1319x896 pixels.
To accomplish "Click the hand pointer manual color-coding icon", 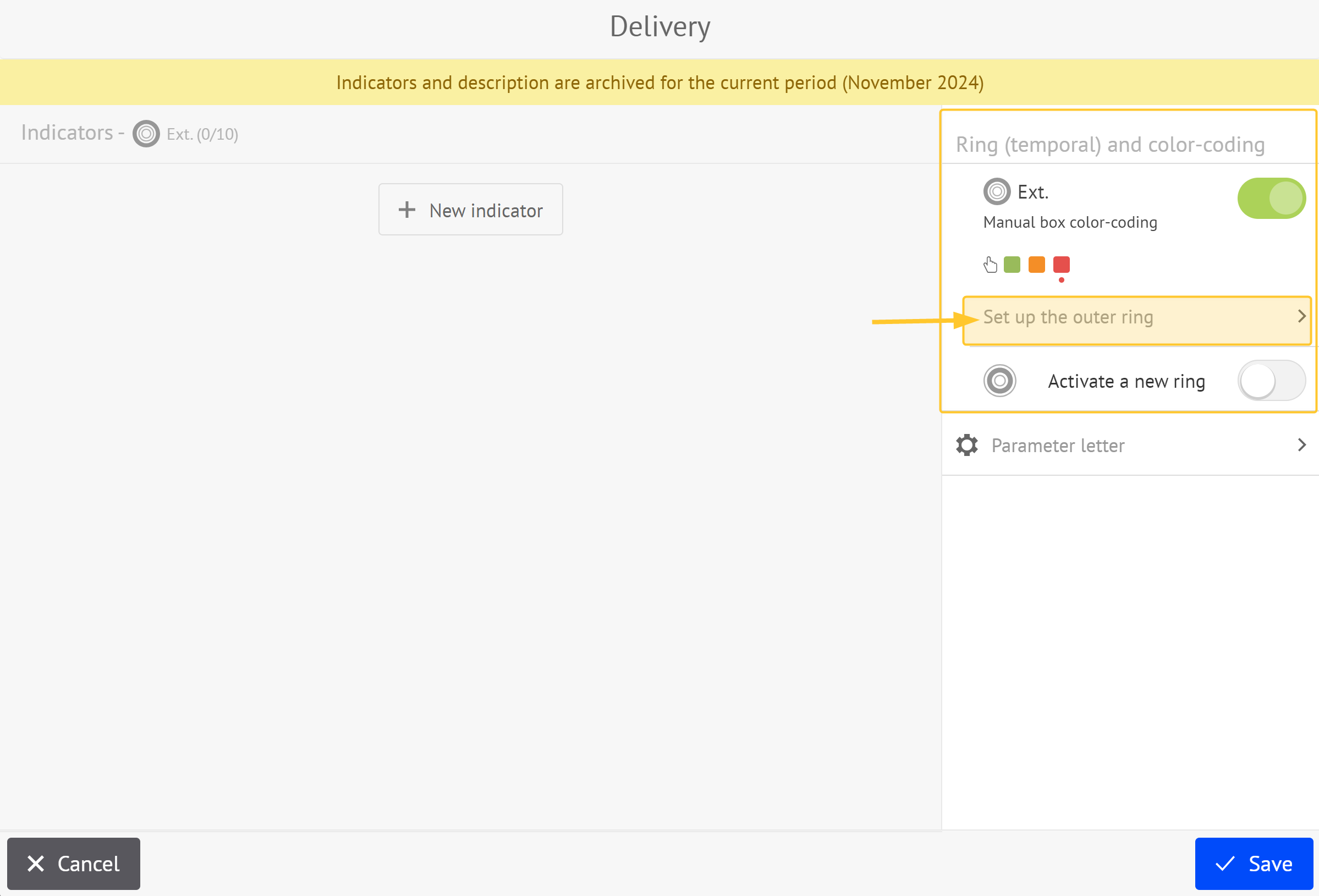I will [990, 265].
